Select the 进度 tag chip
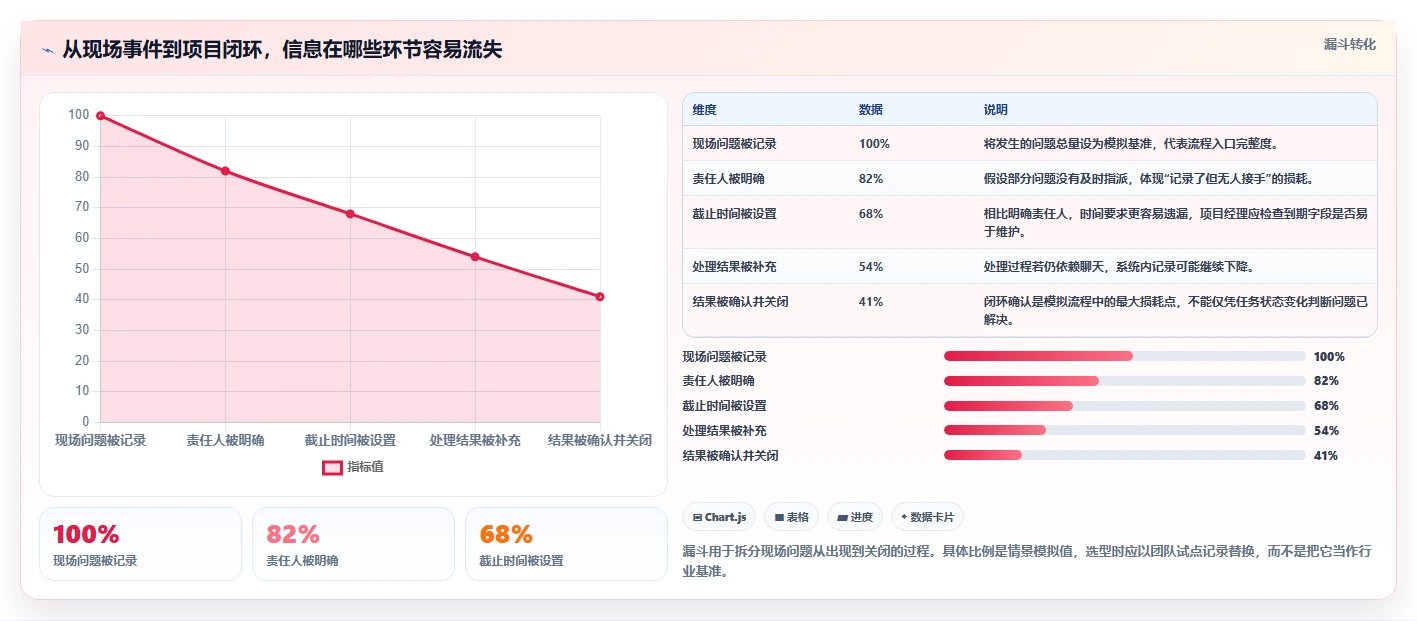 (855, 517)
